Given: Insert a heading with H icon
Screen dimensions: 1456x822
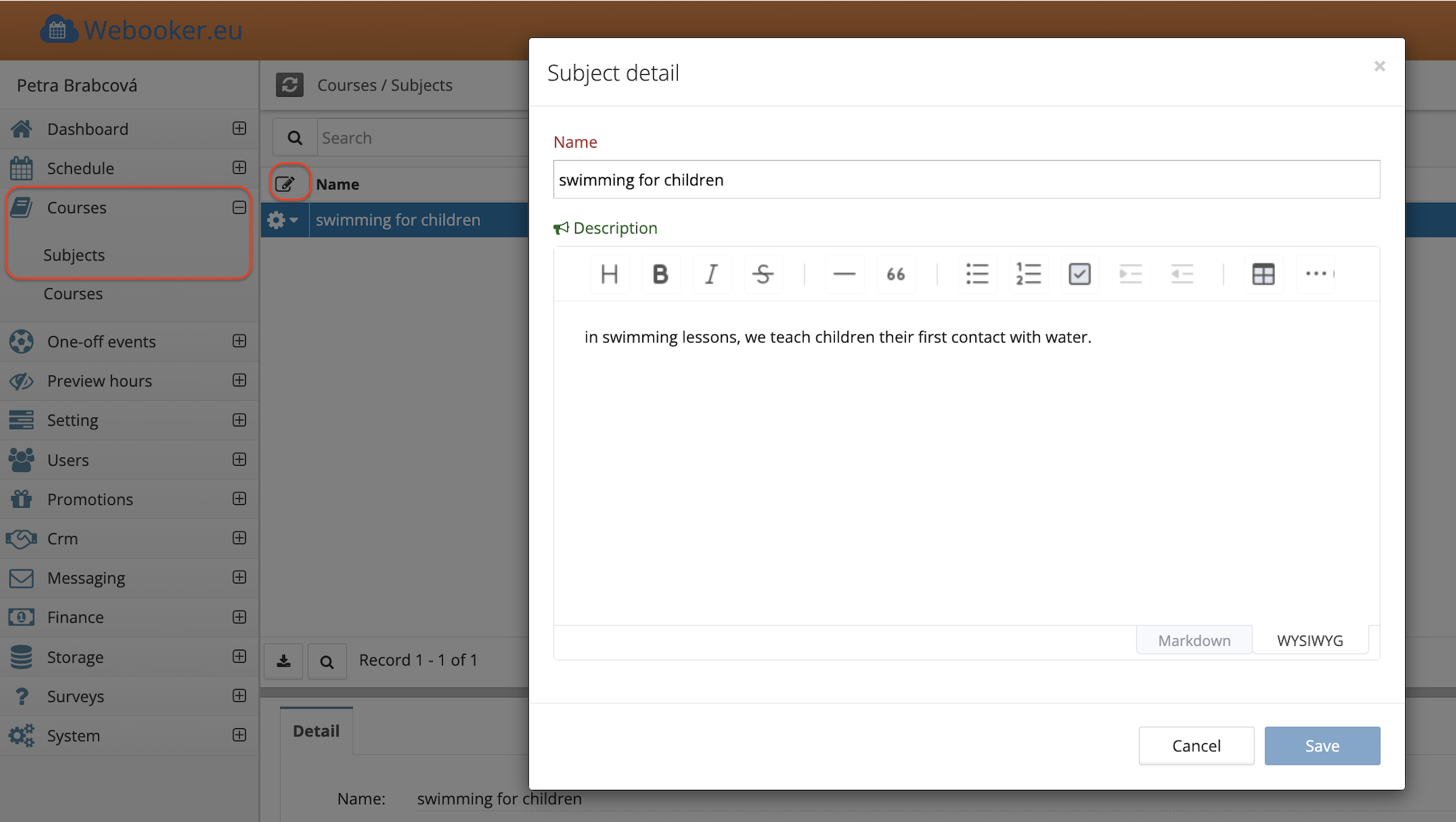Looking at the screenshot, I should 609,274.
